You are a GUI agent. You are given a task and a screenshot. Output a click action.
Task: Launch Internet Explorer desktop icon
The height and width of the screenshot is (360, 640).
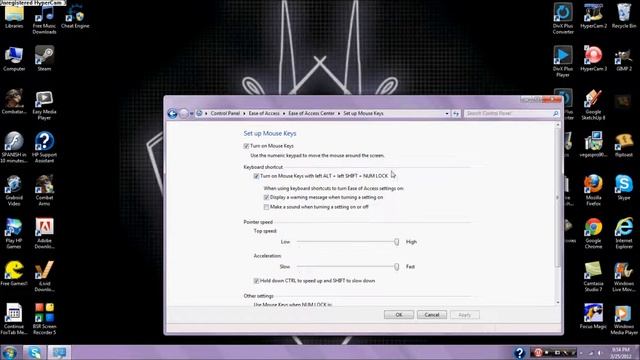(x=624, y=233)
